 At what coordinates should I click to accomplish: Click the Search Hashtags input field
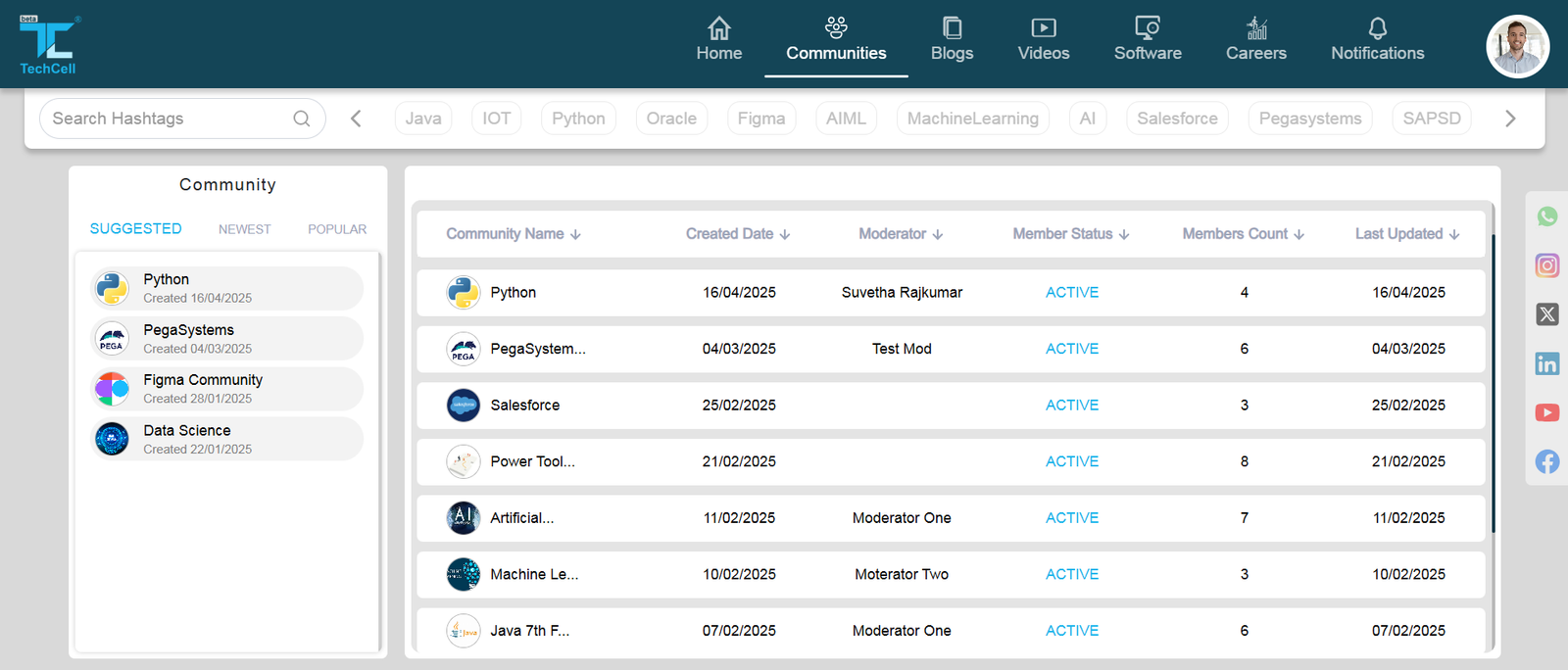point(167,119)
